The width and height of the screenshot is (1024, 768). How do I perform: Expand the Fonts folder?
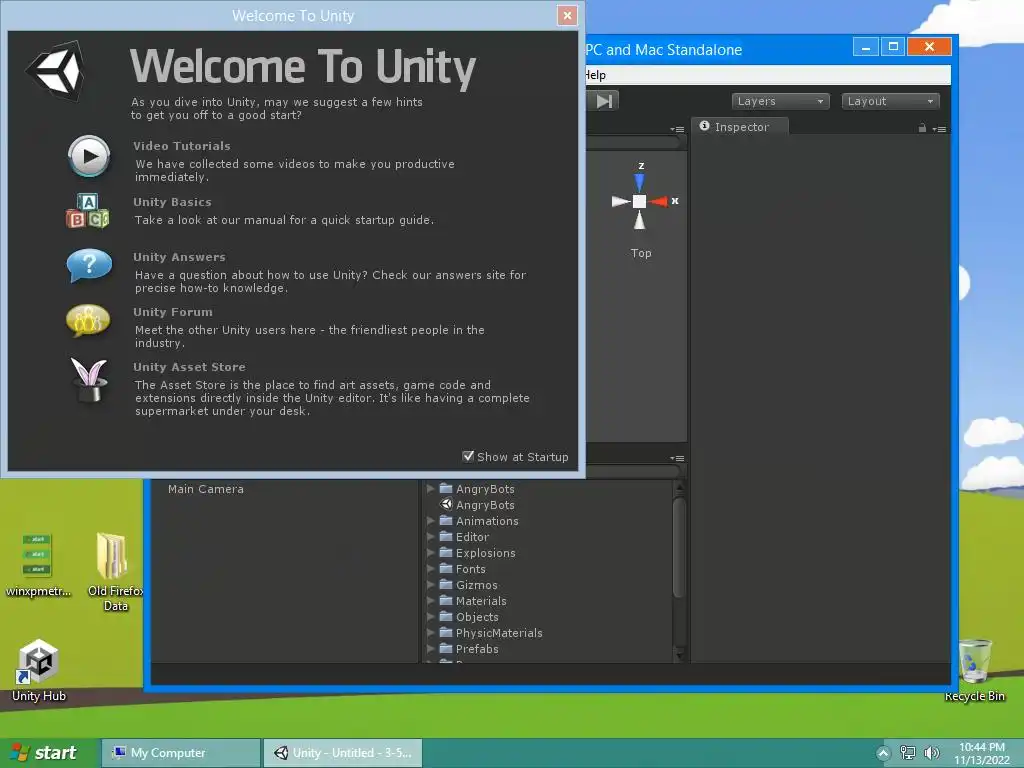430,568
